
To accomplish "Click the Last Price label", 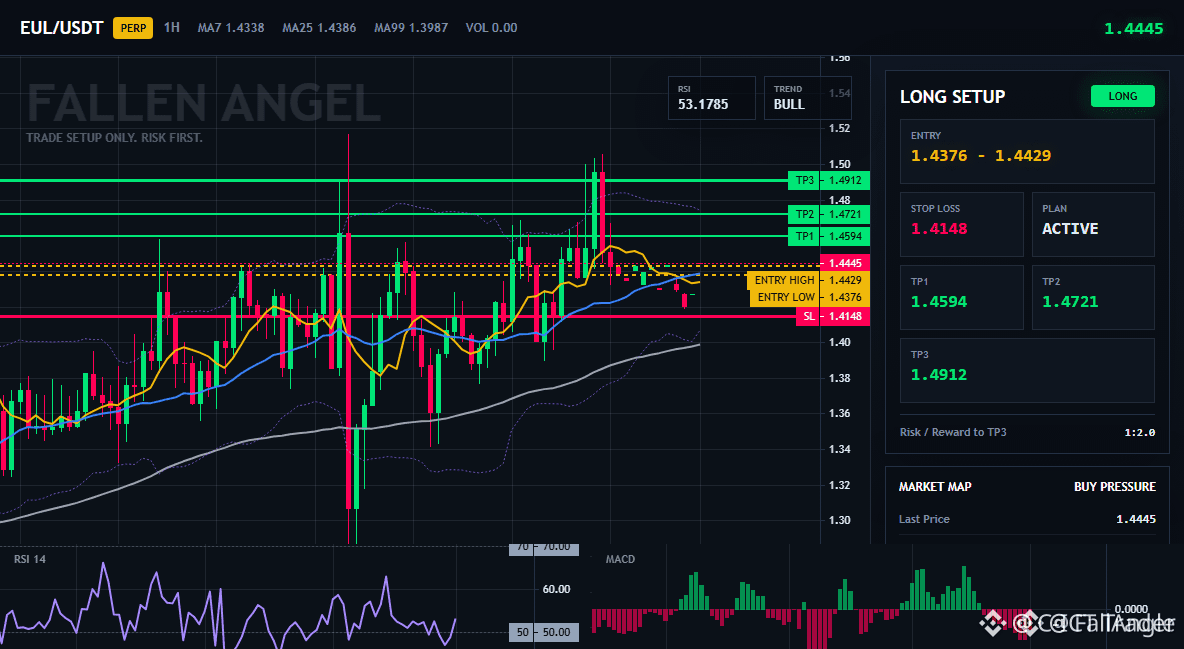I will pyautogui.click(x=924, y=519).
